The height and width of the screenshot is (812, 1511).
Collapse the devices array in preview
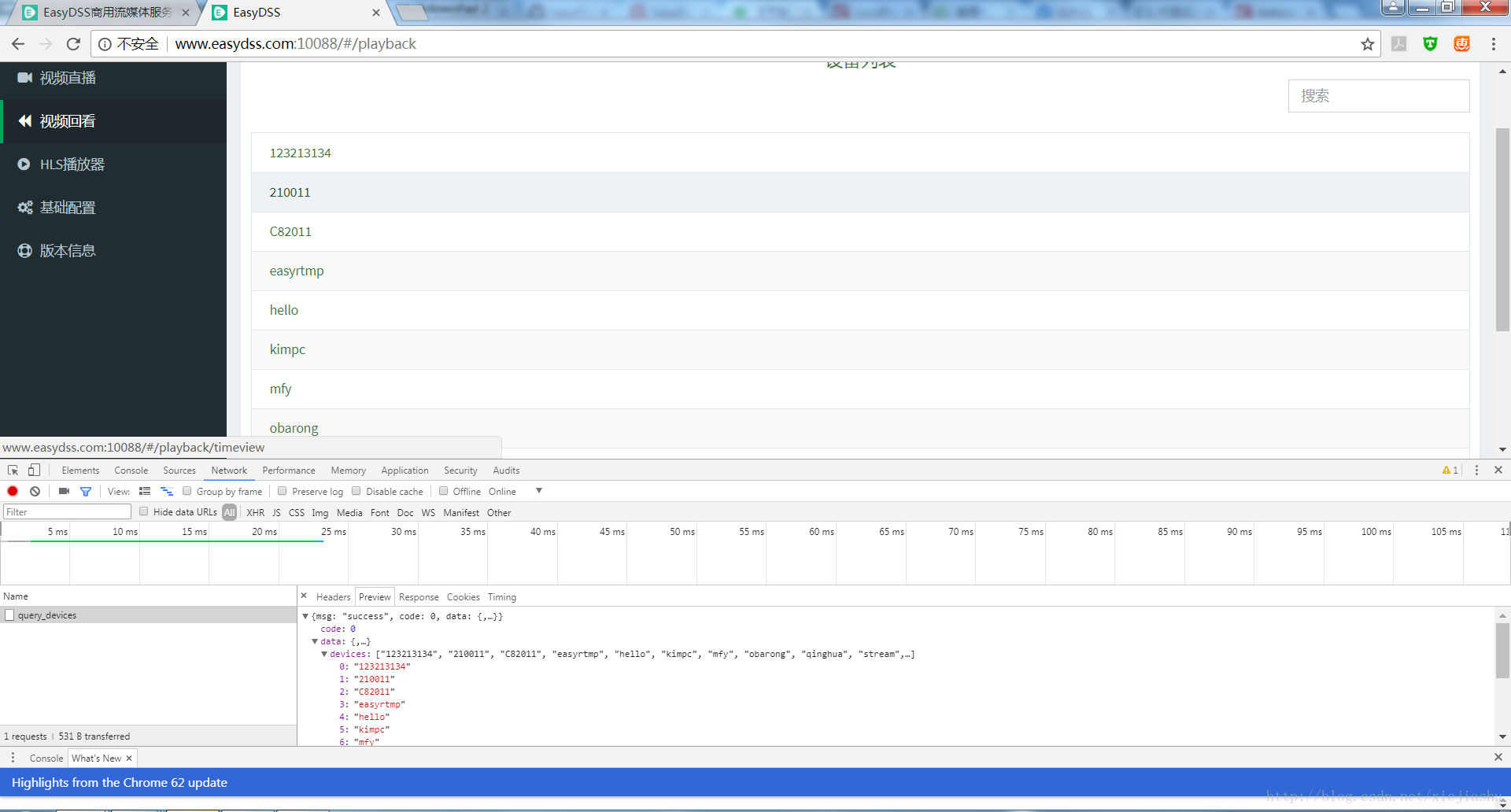coord(324,654)
